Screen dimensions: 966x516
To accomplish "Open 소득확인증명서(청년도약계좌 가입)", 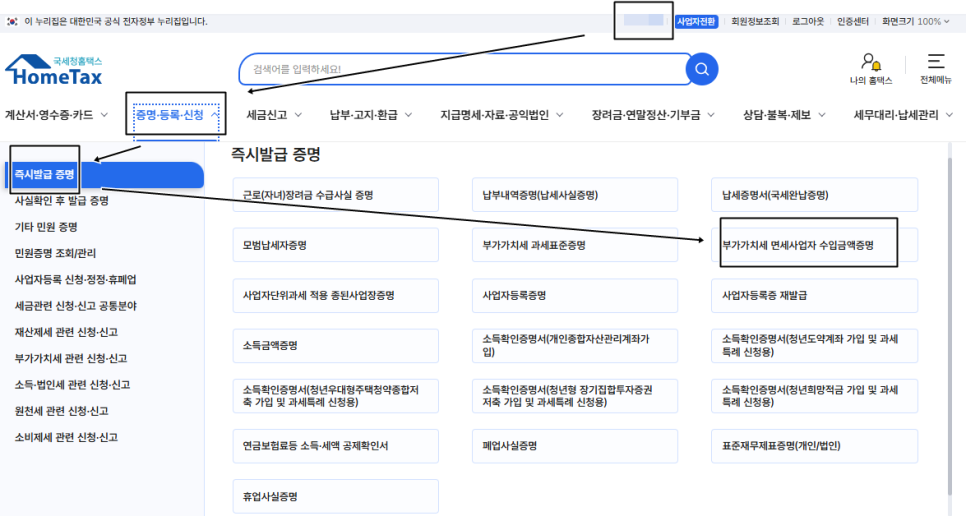I will pos(814,345).
